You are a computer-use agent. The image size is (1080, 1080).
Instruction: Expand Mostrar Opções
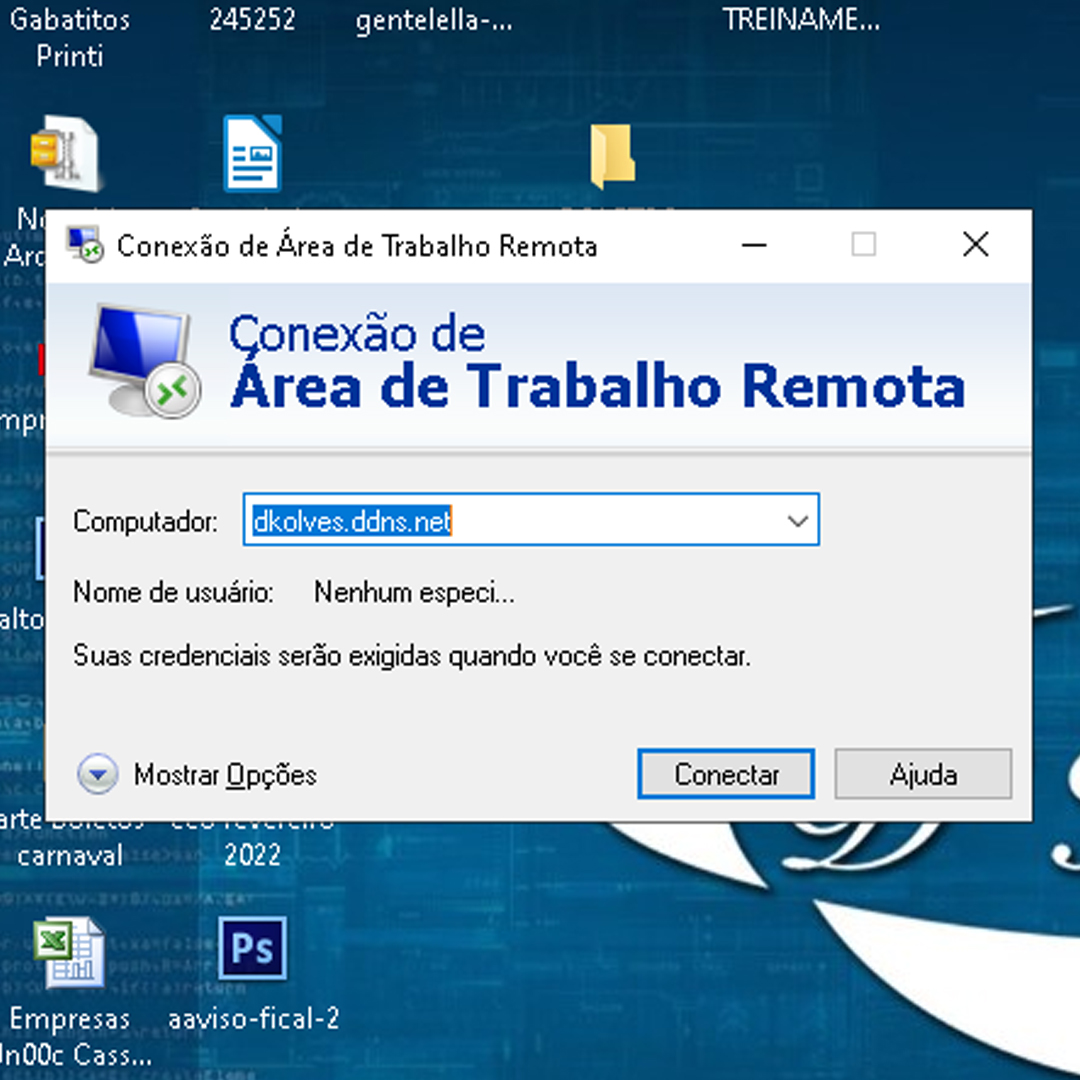[x=98, y=775]
